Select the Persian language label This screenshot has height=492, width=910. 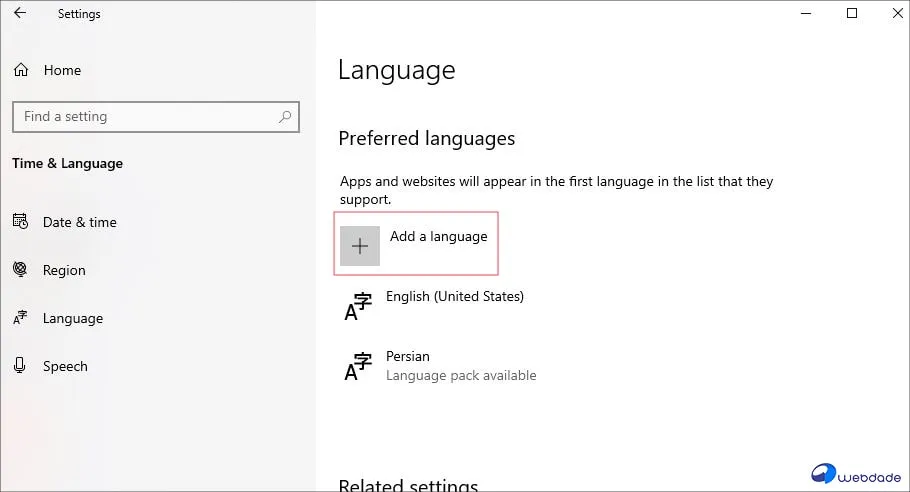point(408,356)
